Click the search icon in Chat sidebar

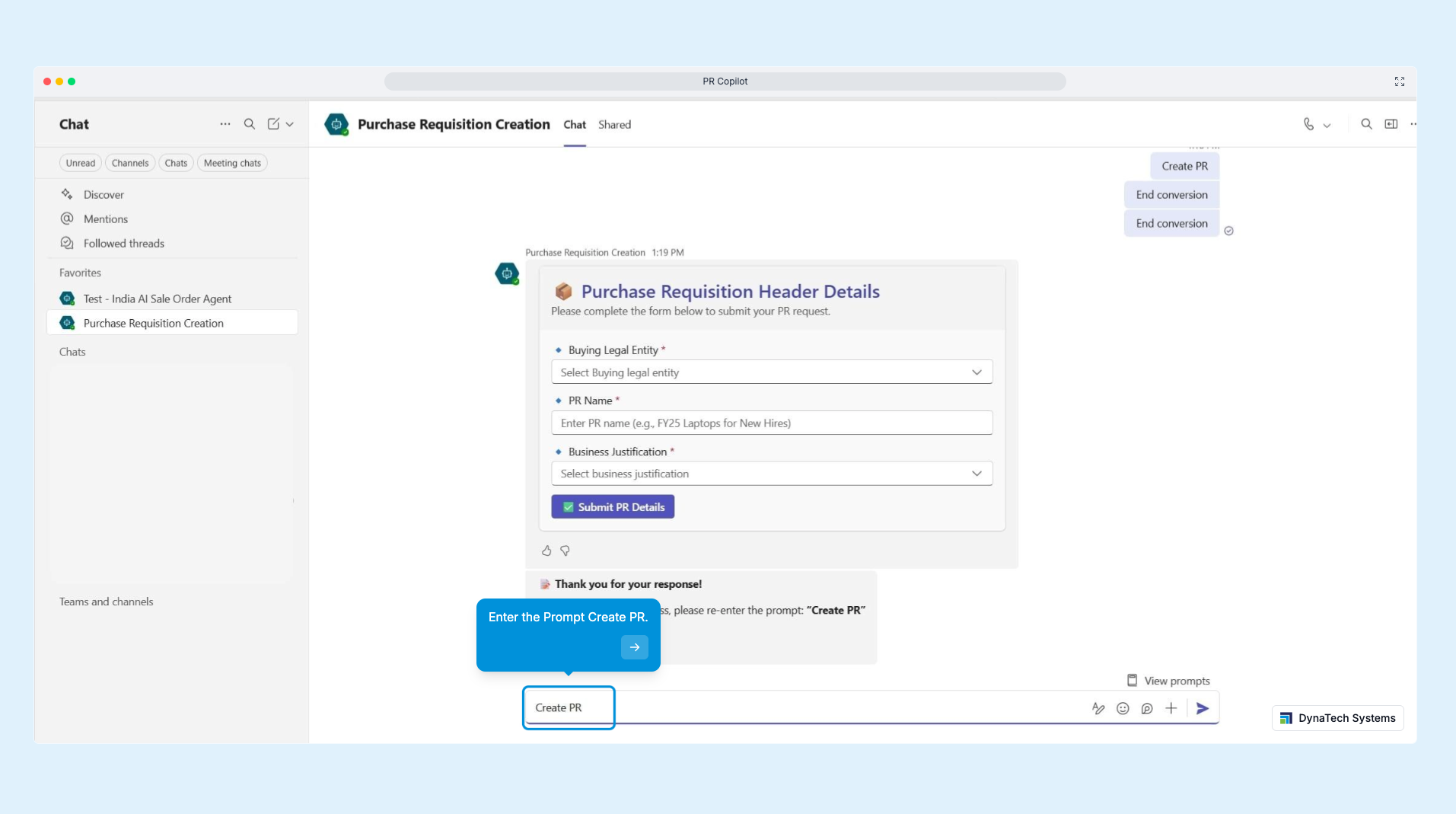tap(249, 124)
